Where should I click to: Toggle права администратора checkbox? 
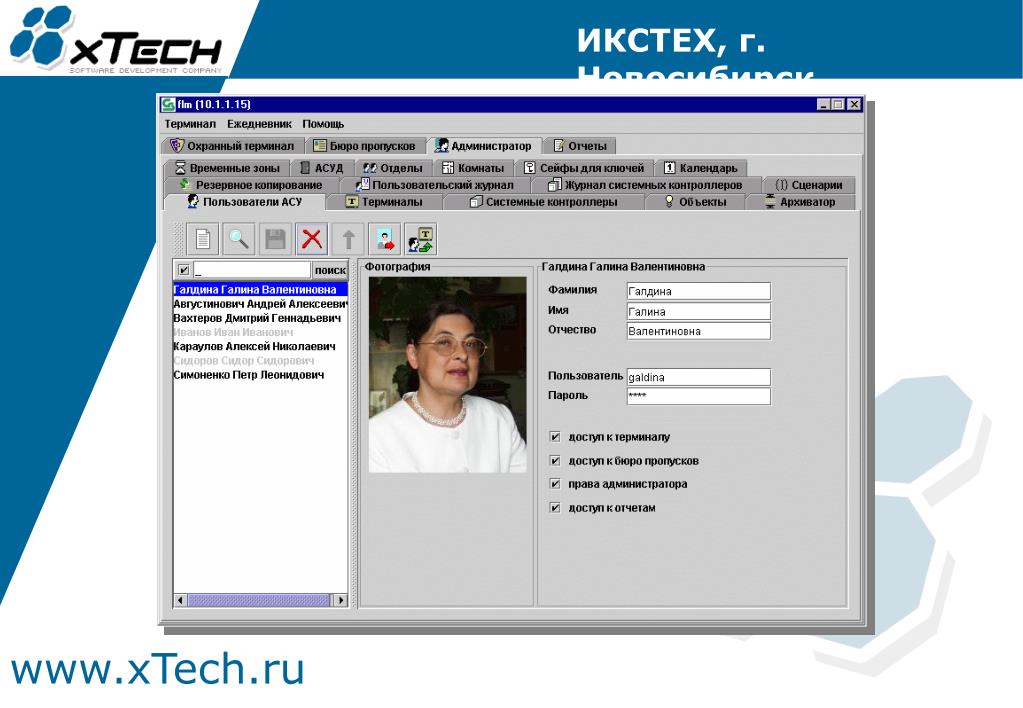coord(555,484)
